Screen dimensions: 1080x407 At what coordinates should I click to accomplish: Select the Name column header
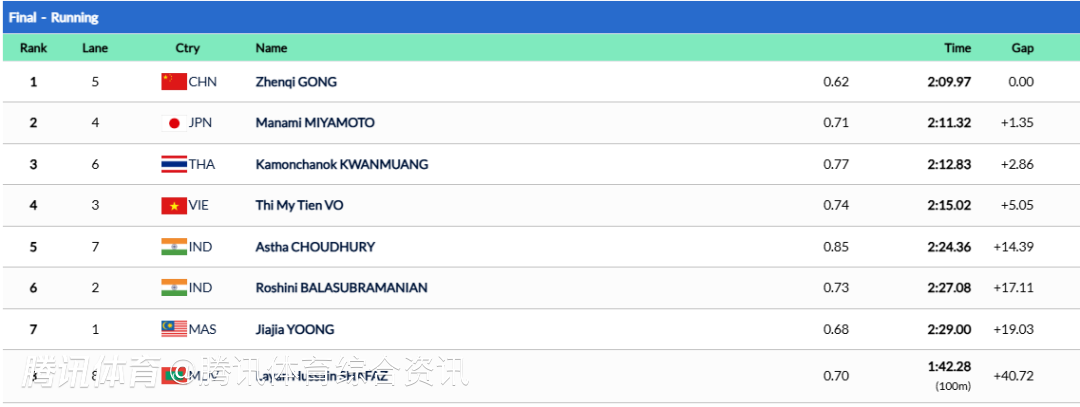click(x=271, y=48)
